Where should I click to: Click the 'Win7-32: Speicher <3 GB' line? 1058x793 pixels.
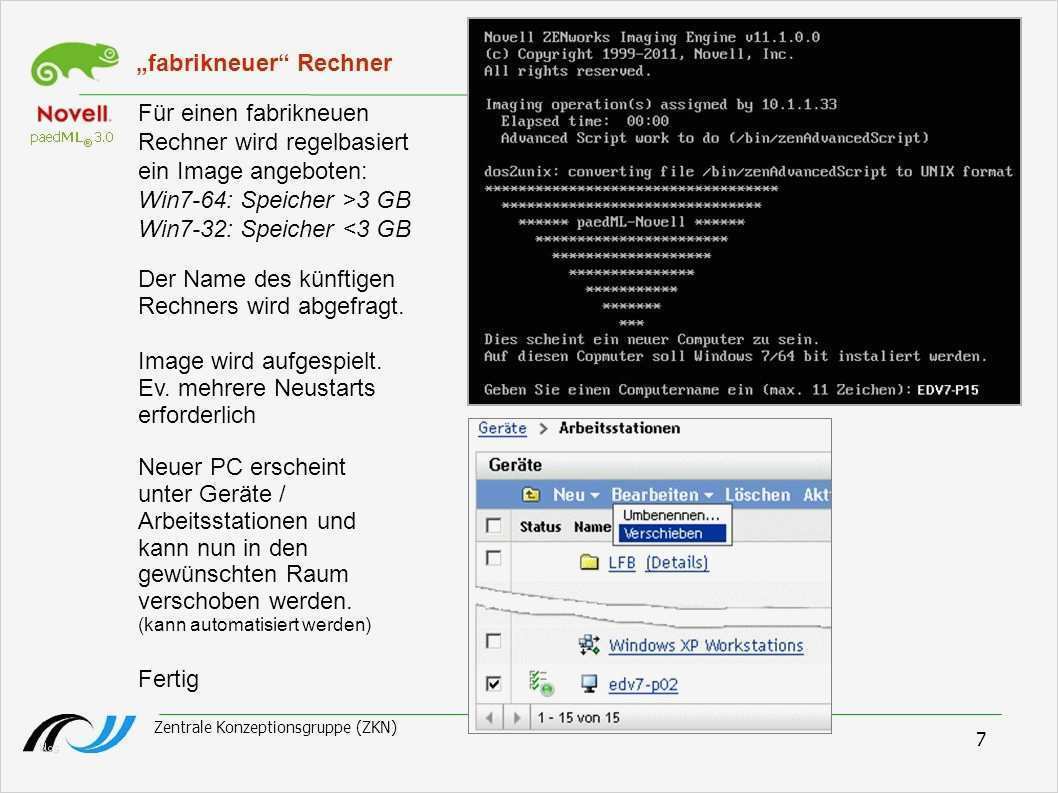[x=275, y=229]
